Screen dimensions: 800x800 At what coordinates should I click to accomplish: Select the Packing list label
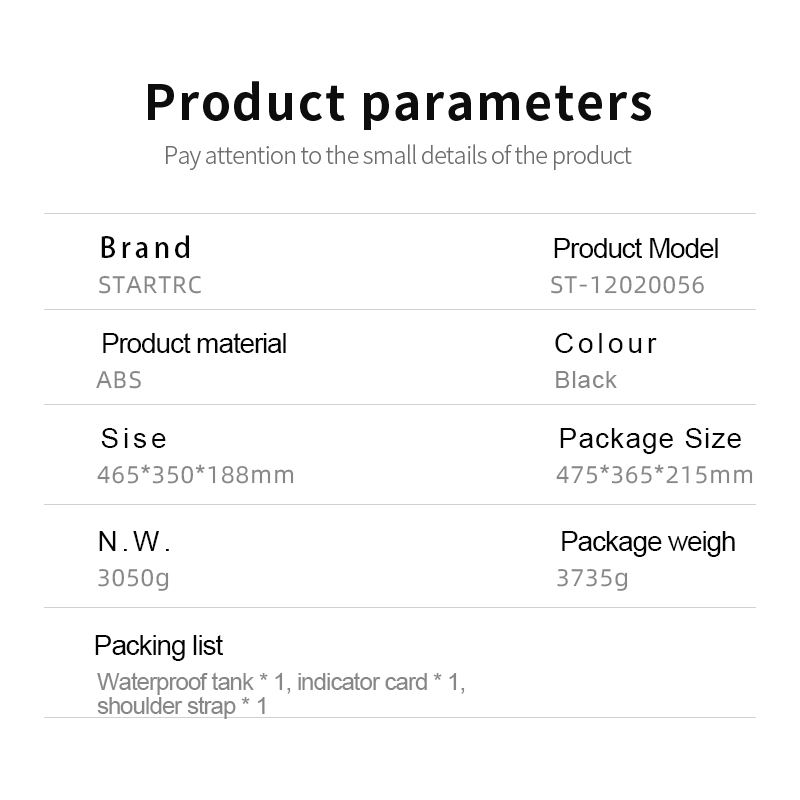159,645
